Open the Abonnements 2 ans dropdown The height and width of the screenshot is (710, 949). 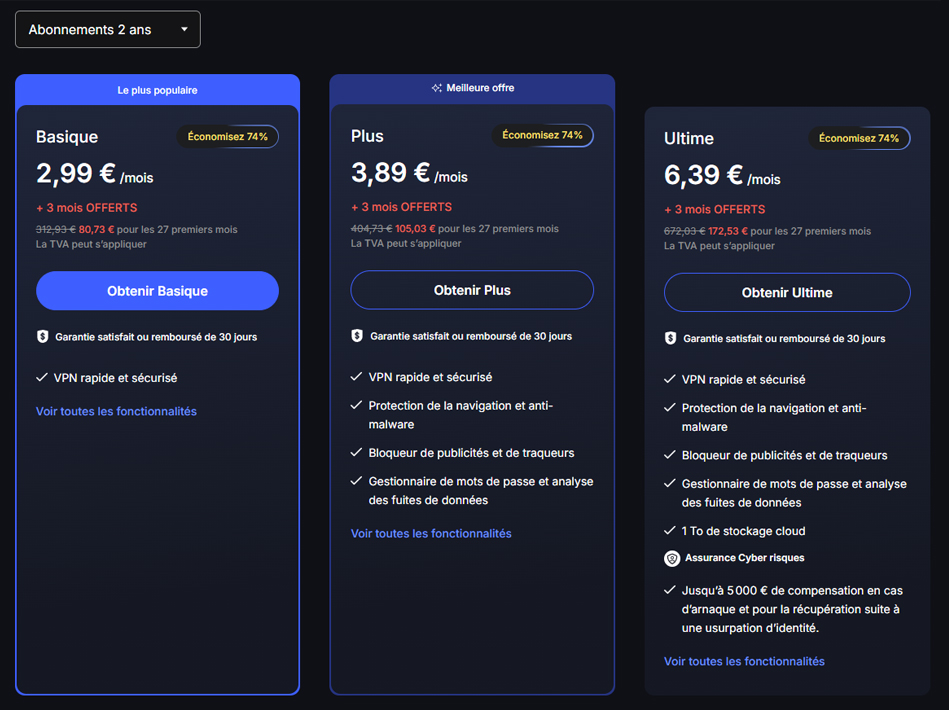pos(108,30)
